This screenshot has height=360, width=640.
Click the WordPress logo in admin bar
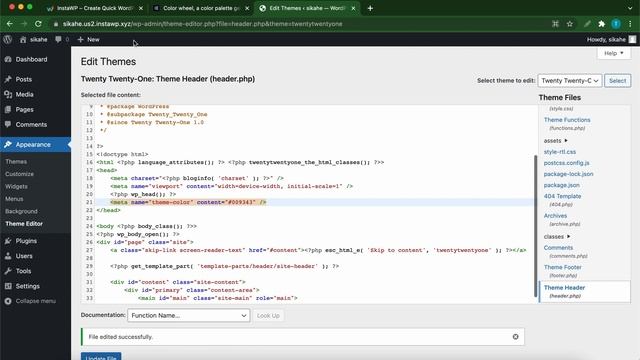click(7, 40)
